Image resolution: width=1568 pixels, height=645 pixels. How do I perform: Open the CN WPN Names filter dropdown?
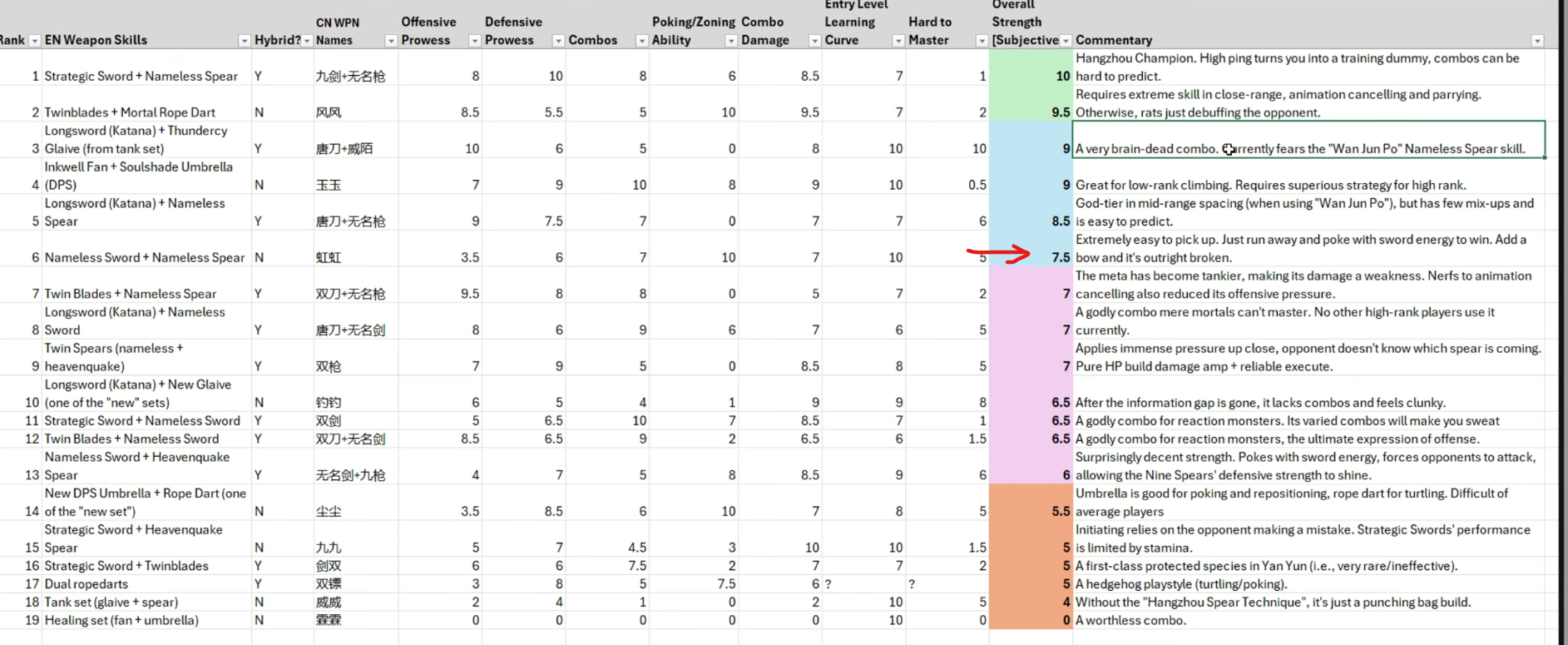pos(391,41)
